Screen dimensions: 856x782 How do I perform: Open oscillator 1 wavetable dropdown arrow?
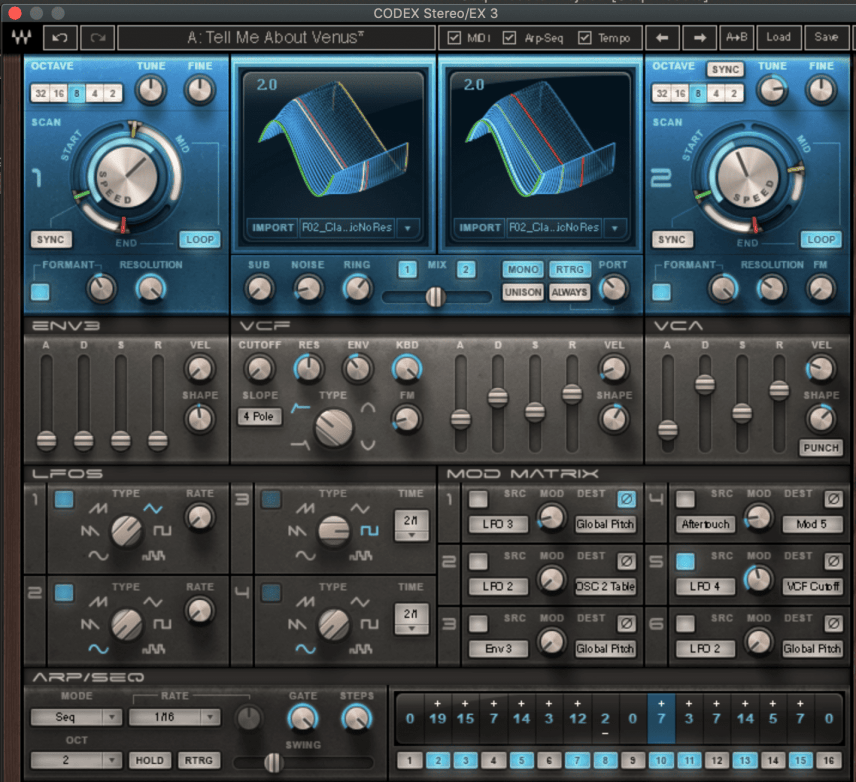(407, 228)
